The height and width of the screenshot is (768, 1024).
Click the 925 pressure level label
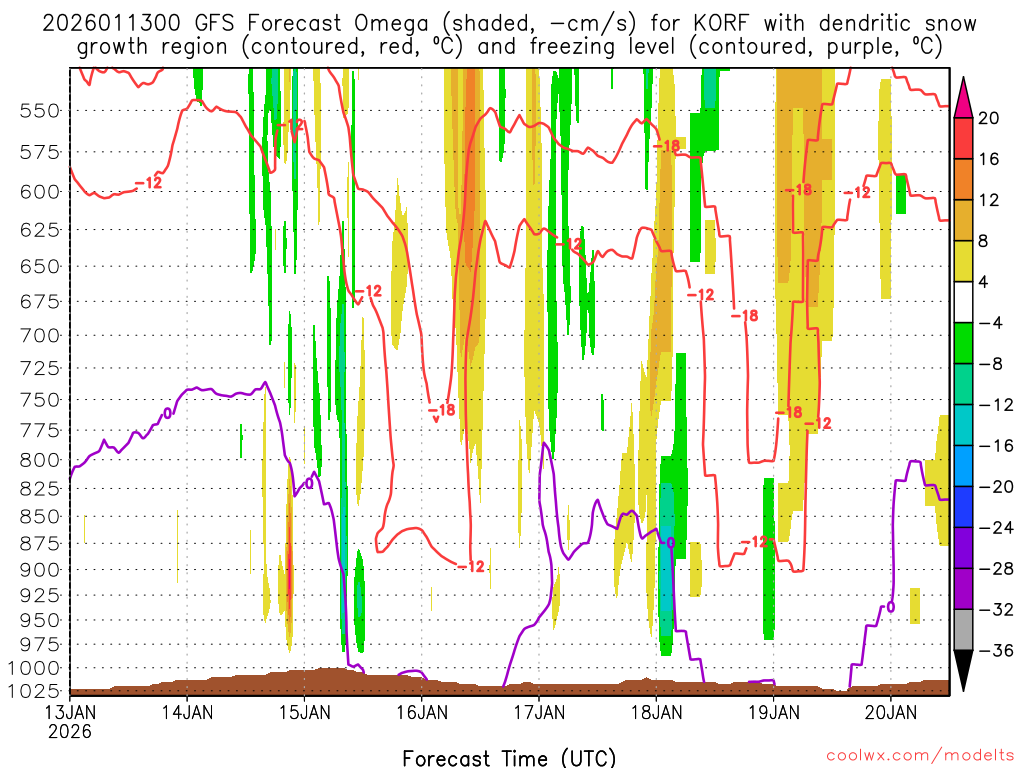(x=39, y=596)
